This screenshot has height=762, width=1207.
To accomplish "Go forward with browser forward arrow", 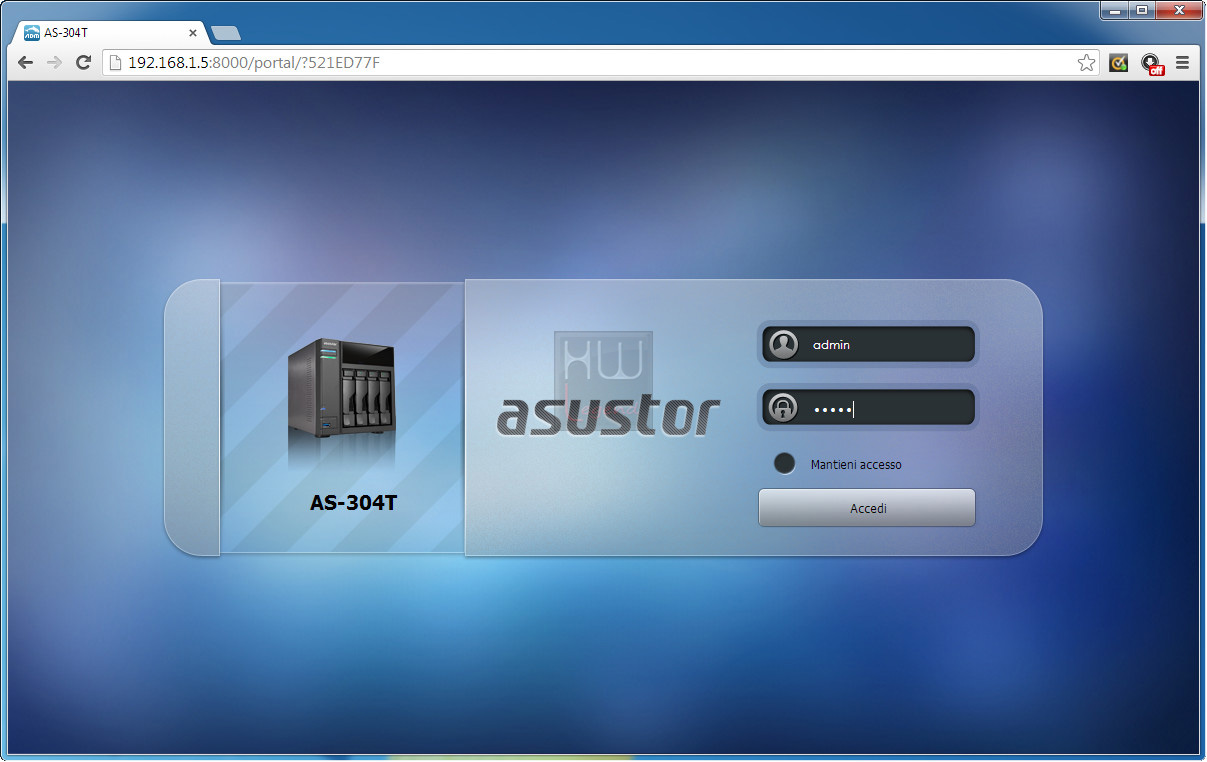I will coord(55,63).
